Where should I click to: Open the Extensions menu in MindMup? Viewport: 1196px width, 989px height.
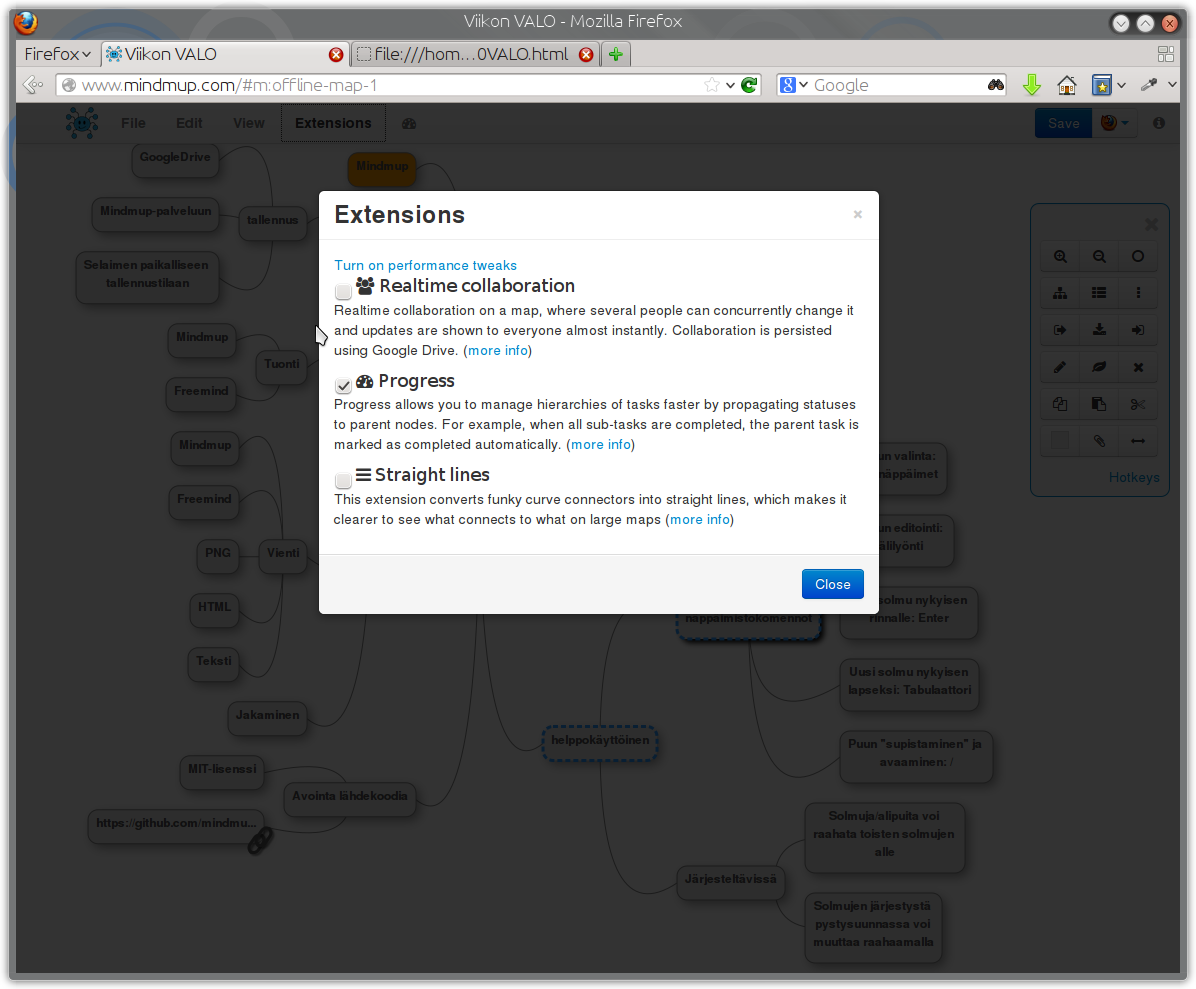pyautogui.click(x=333, y=123)
